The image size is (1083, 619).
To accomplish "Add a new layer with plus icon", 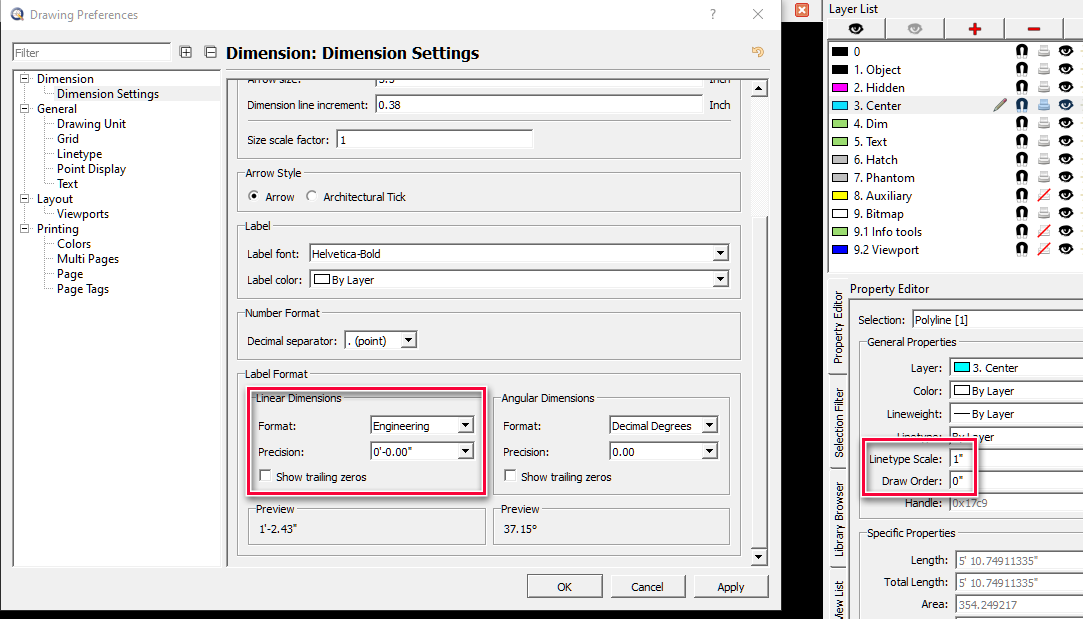I will click(x=974, y=29).
